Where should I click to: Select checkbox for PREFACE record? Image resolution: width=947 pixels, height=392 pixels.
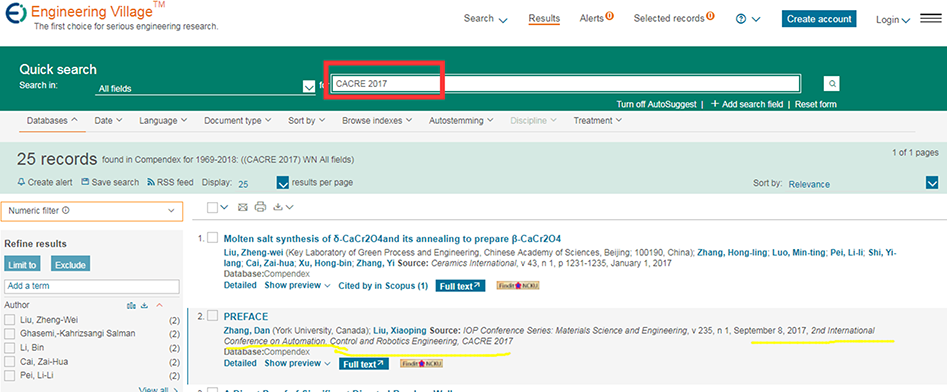coord(212,315)
